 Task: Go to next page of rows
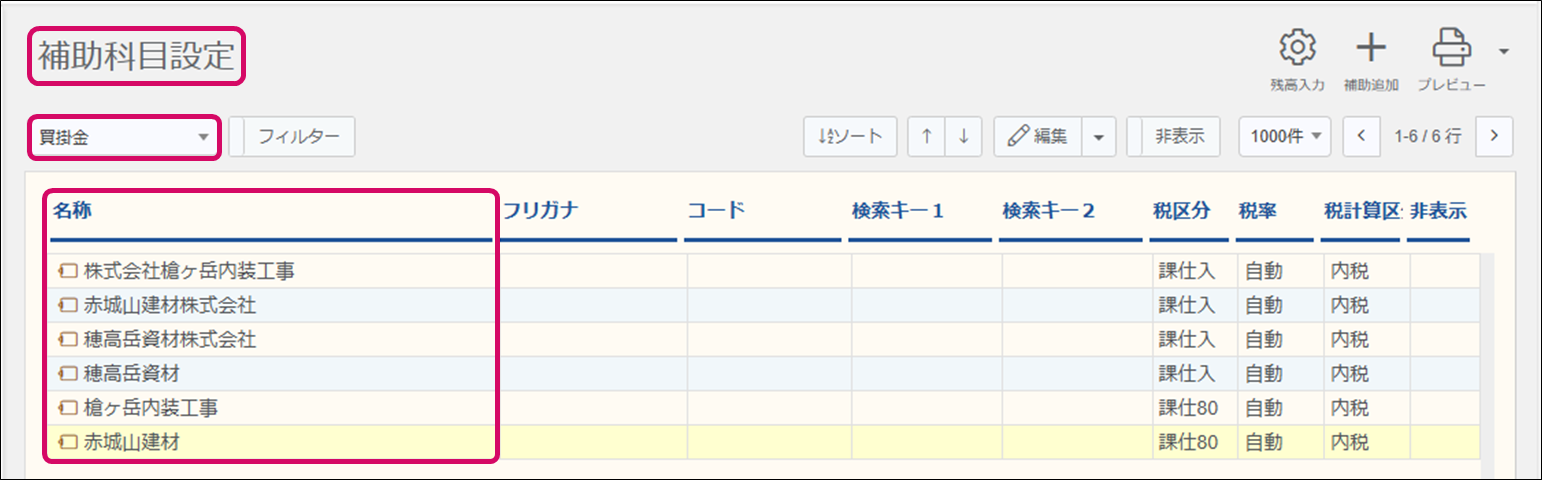pyautogui.click(x=1494, y=137)
